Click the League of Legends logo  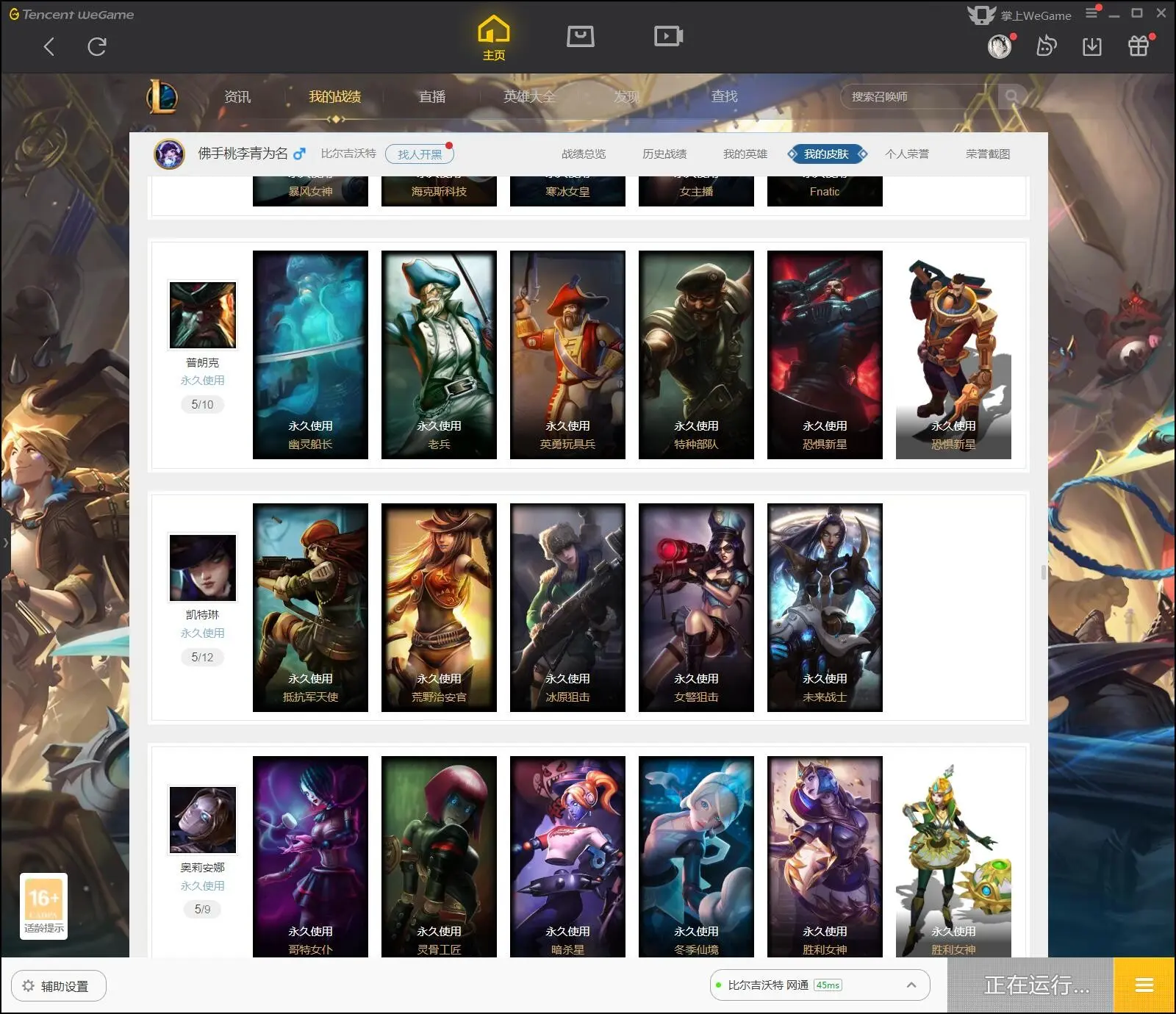pyautogui.click(x=162, y=96)
